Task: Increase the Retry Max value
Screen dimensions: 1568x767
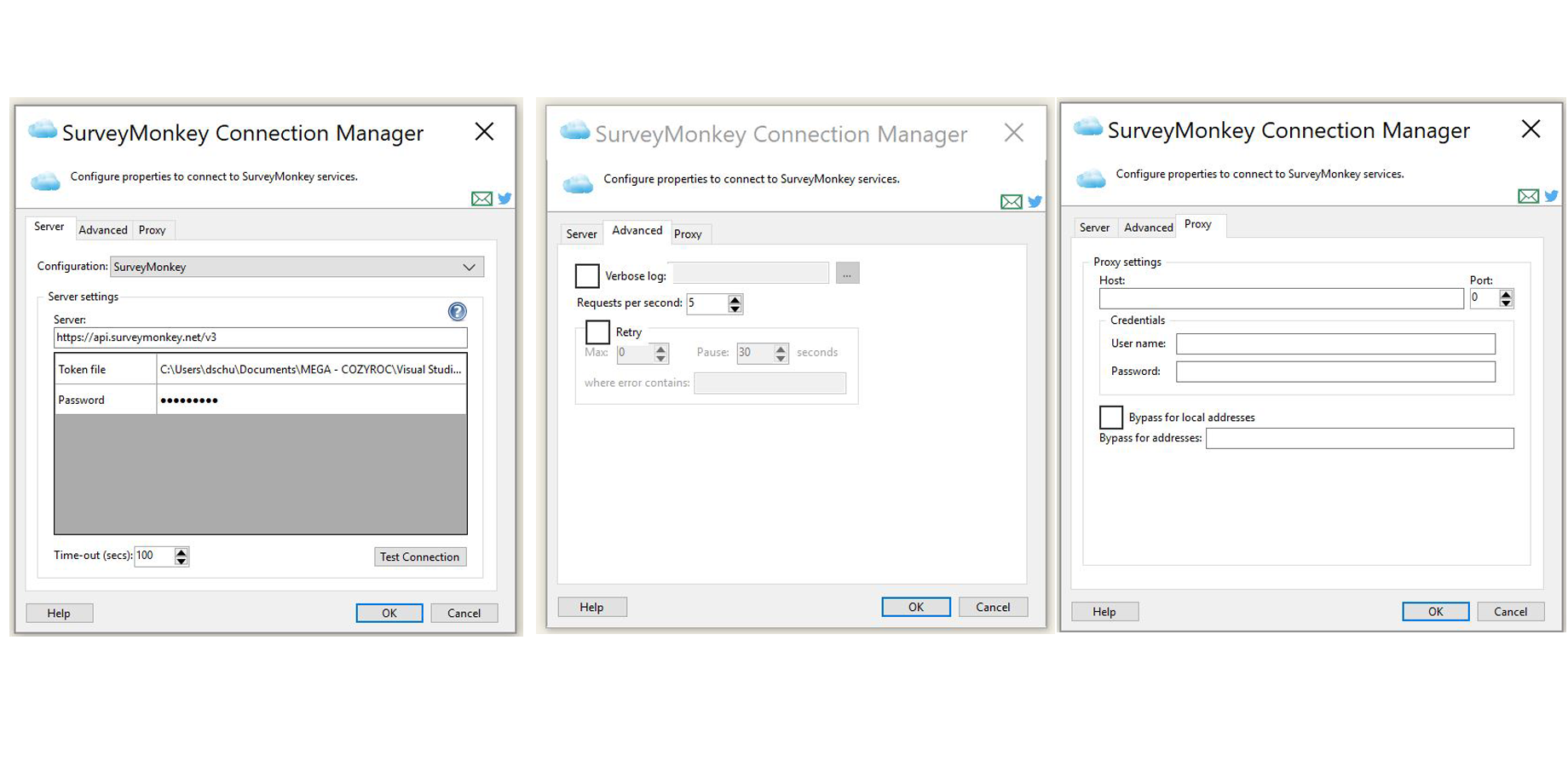Action: pos(660,349)
